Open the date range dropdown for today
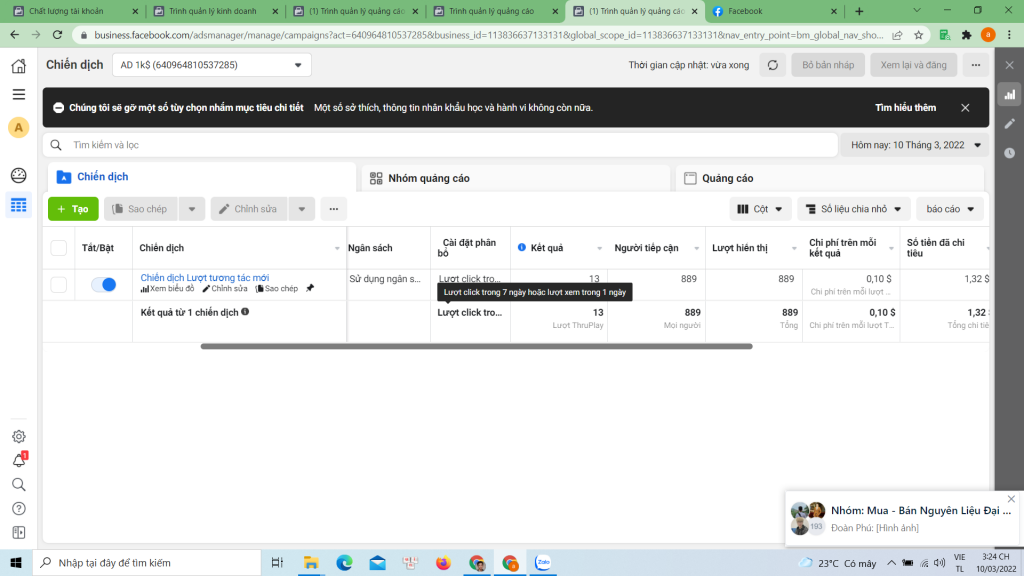Image resolution: width=1024 pixels, height=576 pixels. point(914,145)
